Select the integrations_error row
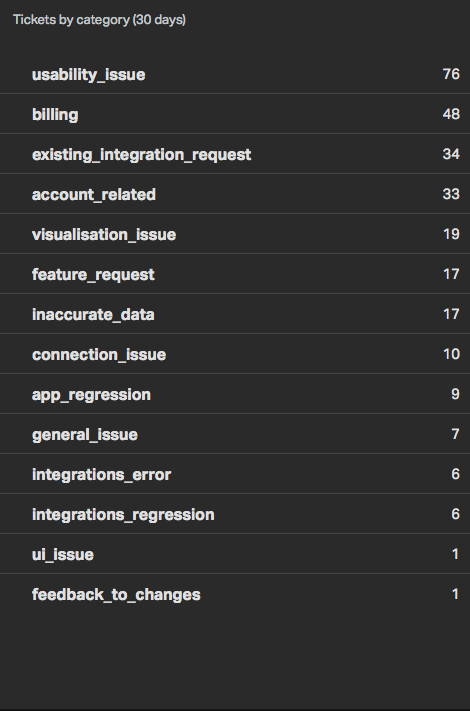The width and height of the screenshot is (470, 711). [235, 474]
